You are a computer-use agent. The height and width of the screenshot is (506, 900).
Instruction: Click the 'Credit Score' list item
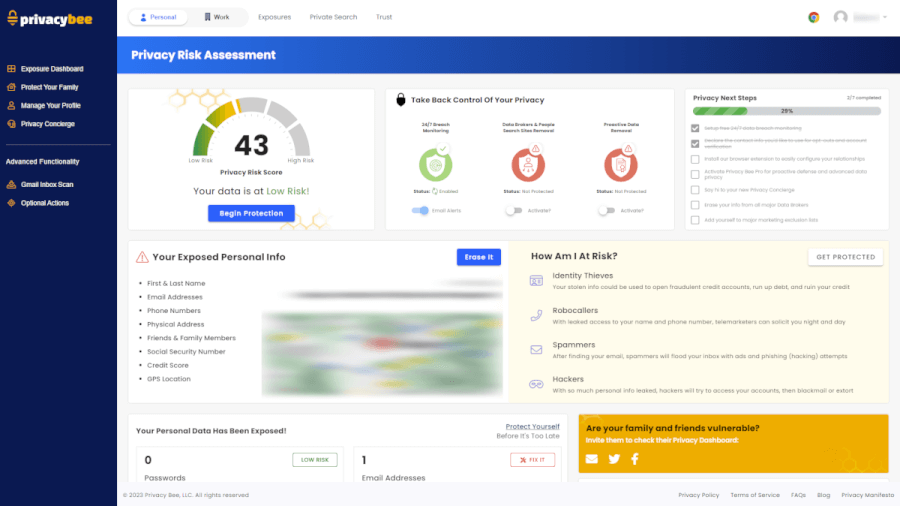168,365
